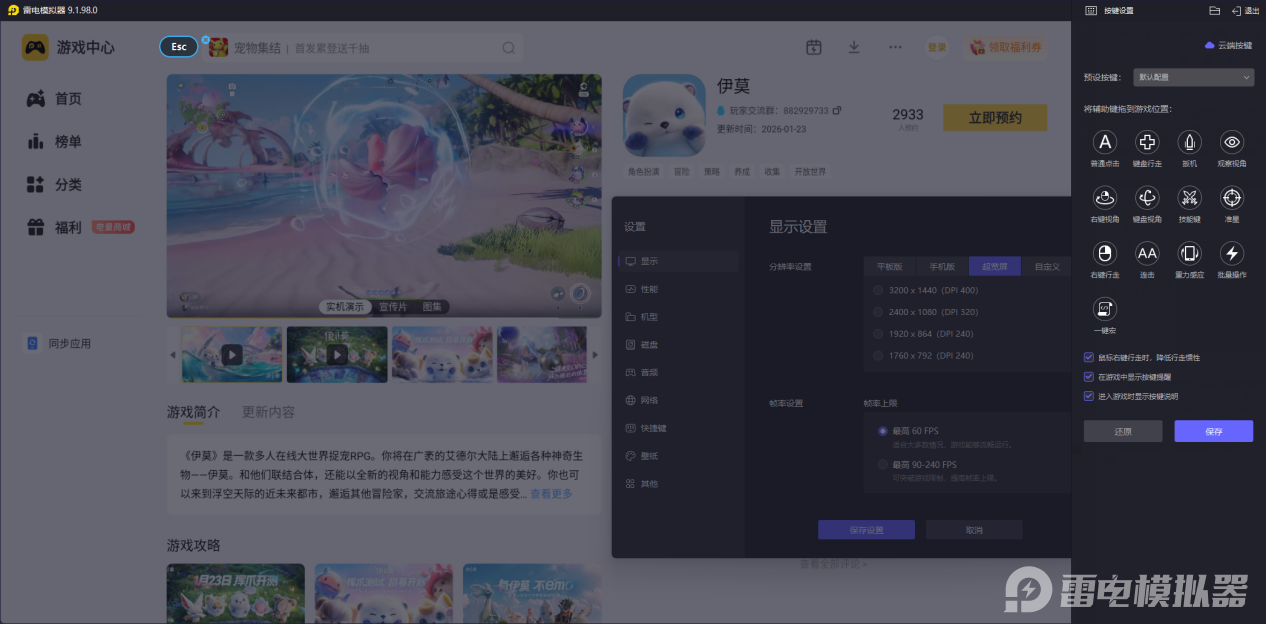Choose the 最高 90-240 FPS option
The width and height of the screenshot is (1266, 624).
[883, 465]
